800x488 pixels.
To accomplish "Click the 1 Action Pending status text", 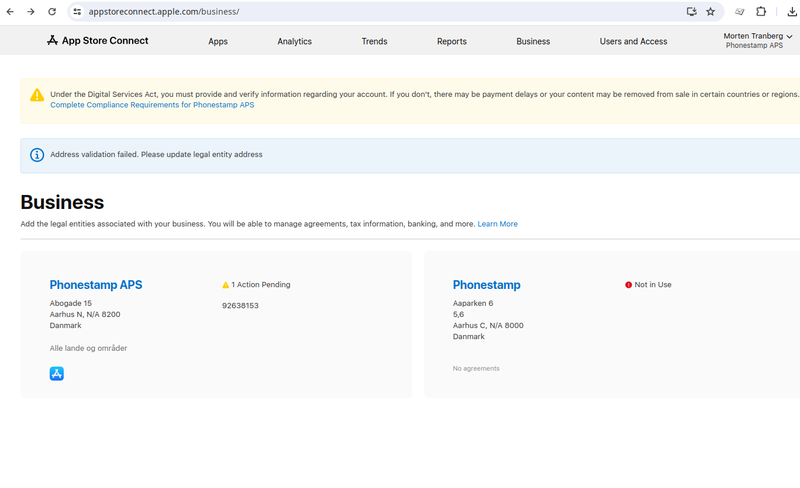I will 261,284.
